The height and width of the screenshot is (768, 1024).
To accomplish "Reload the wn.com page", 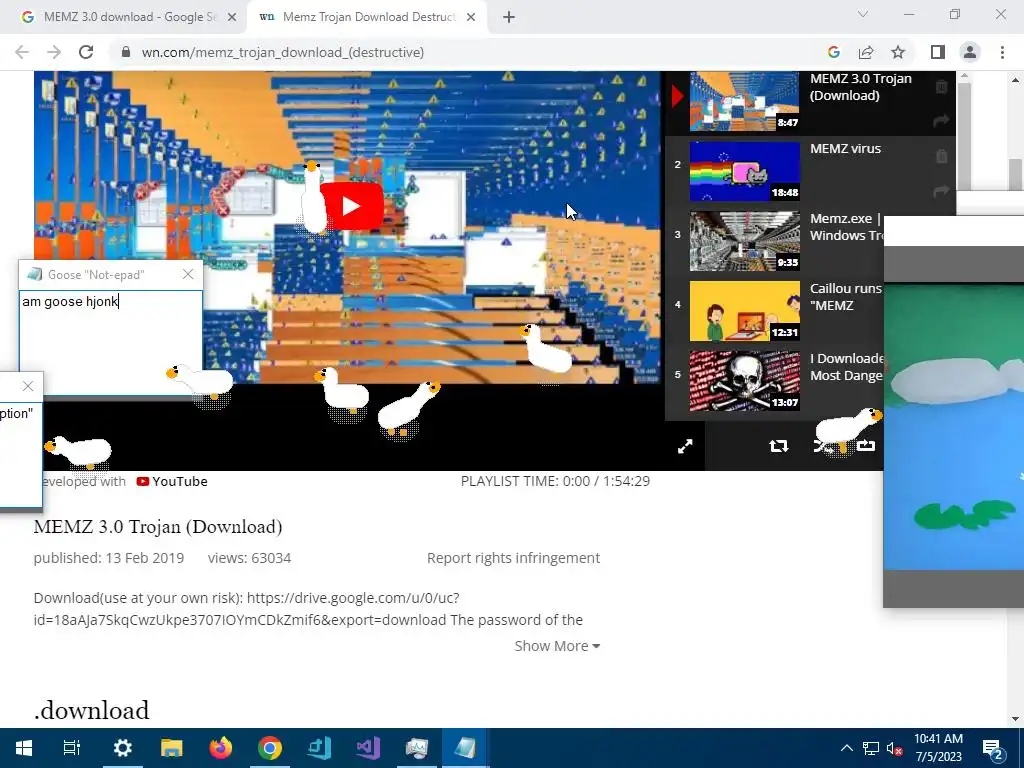I will [86, 52].
